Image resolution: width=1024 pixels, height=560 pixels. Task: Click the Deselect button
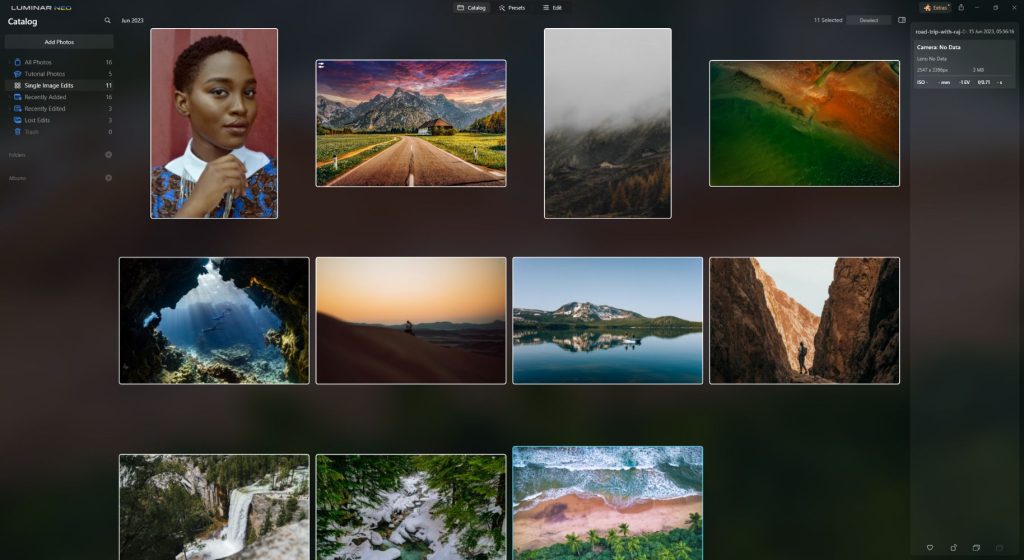(869, 20)
